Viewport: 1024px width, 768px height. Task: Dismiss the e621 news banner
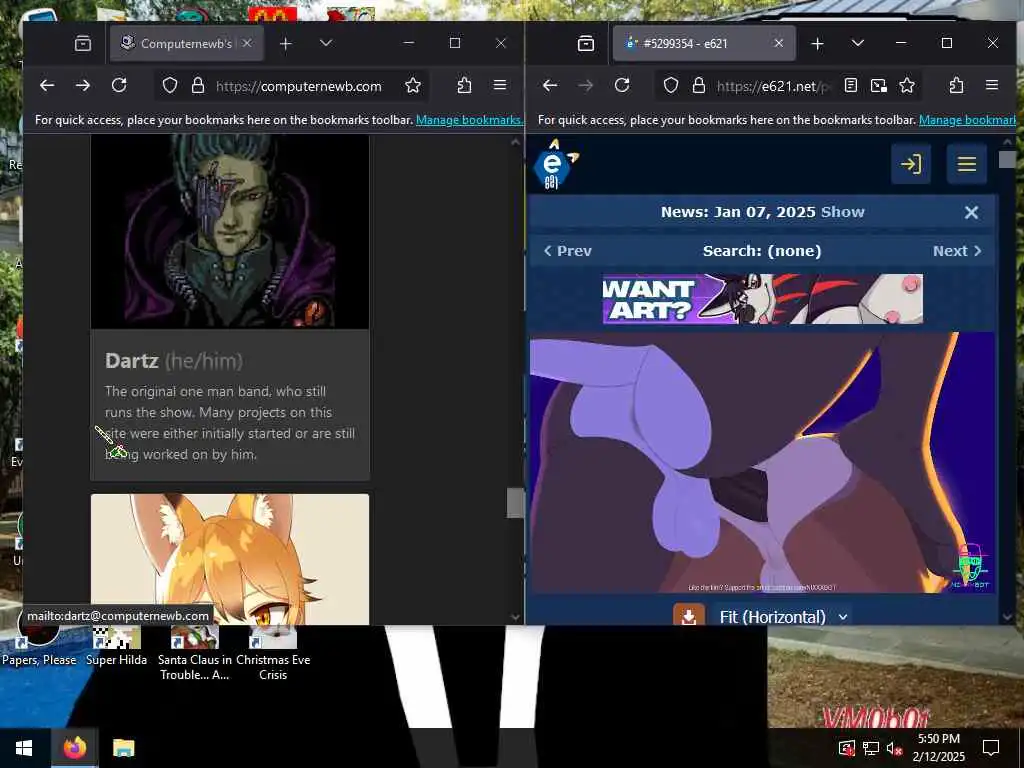coord(971,212)
